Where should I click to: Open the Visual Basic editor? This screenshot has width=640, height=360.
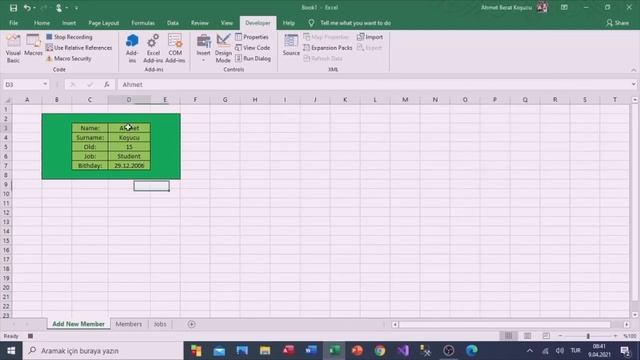coord(13,49)
